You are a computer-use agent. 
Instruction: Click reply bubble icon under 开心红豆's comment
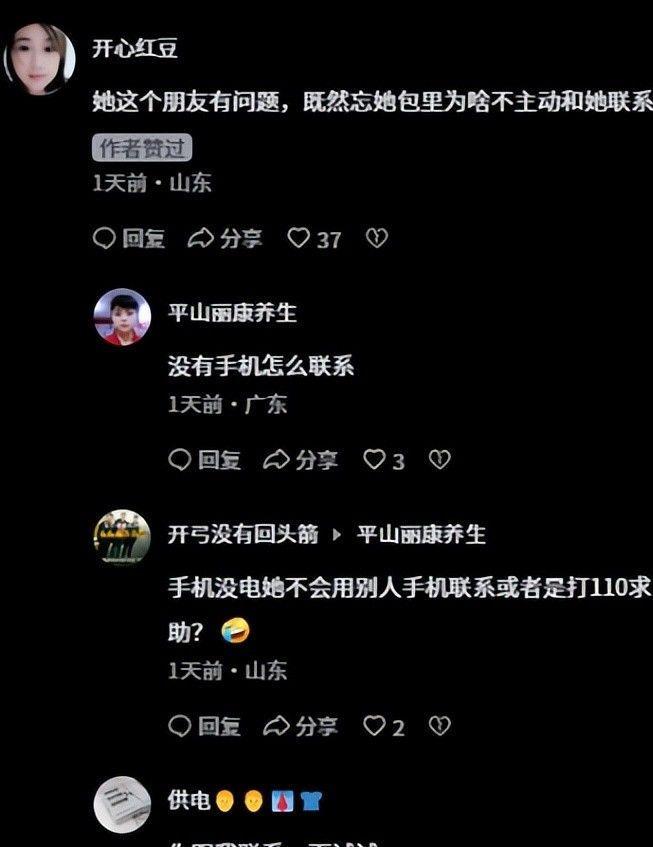[104, 238]
